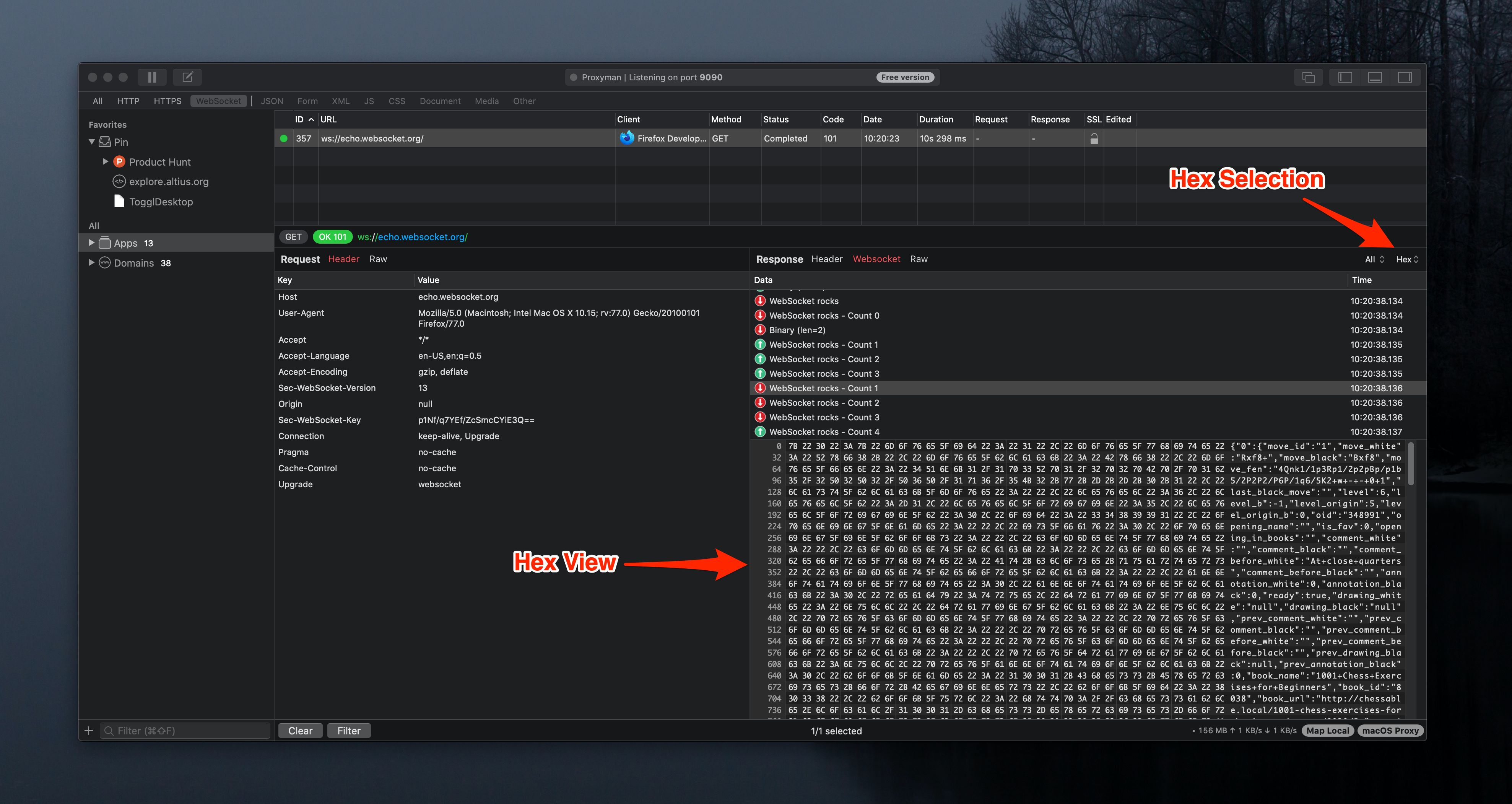Toggle the right panel layout icon
1512x804 pixels.
pyautogui.click(x=1405, y=77)
